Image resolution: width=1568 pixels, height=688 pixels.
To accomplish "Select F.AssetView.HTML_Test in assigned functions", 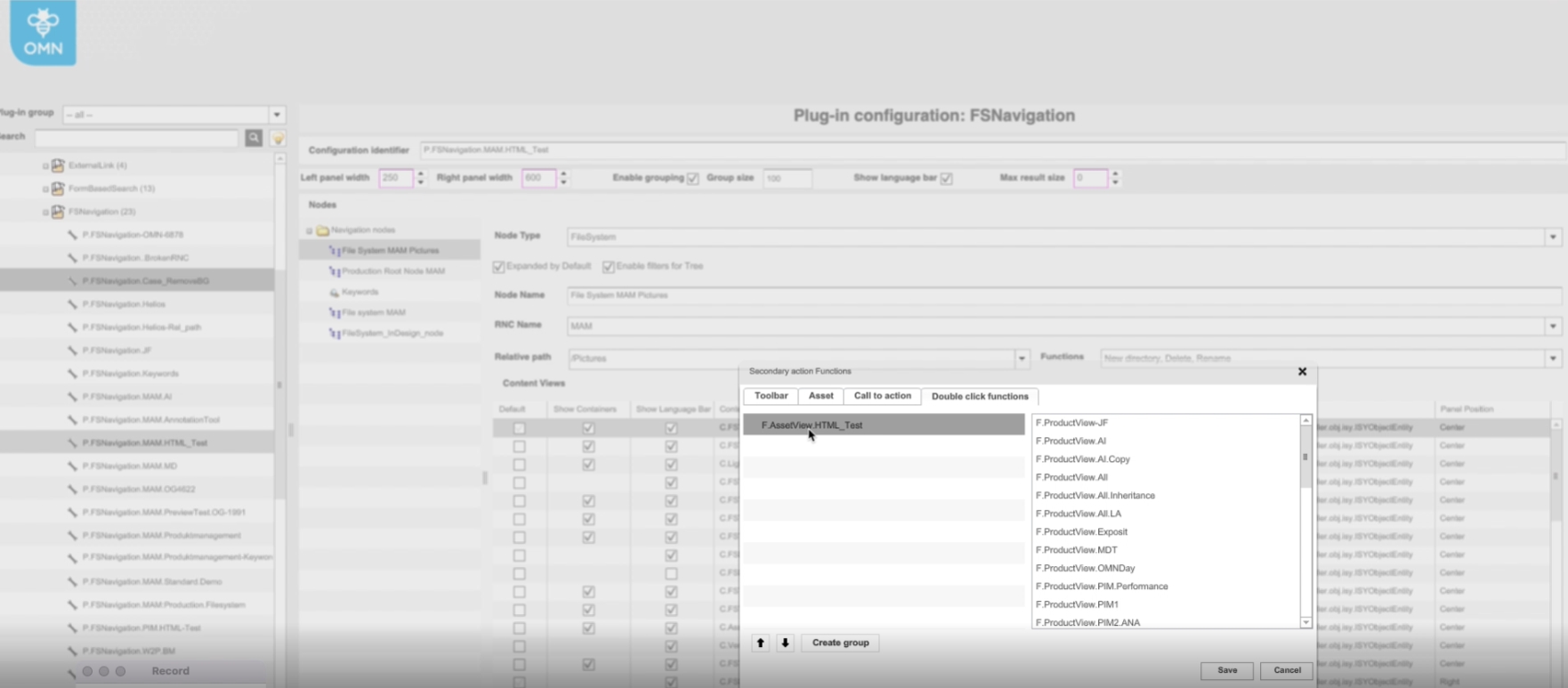I will click(x=884, y=425).
